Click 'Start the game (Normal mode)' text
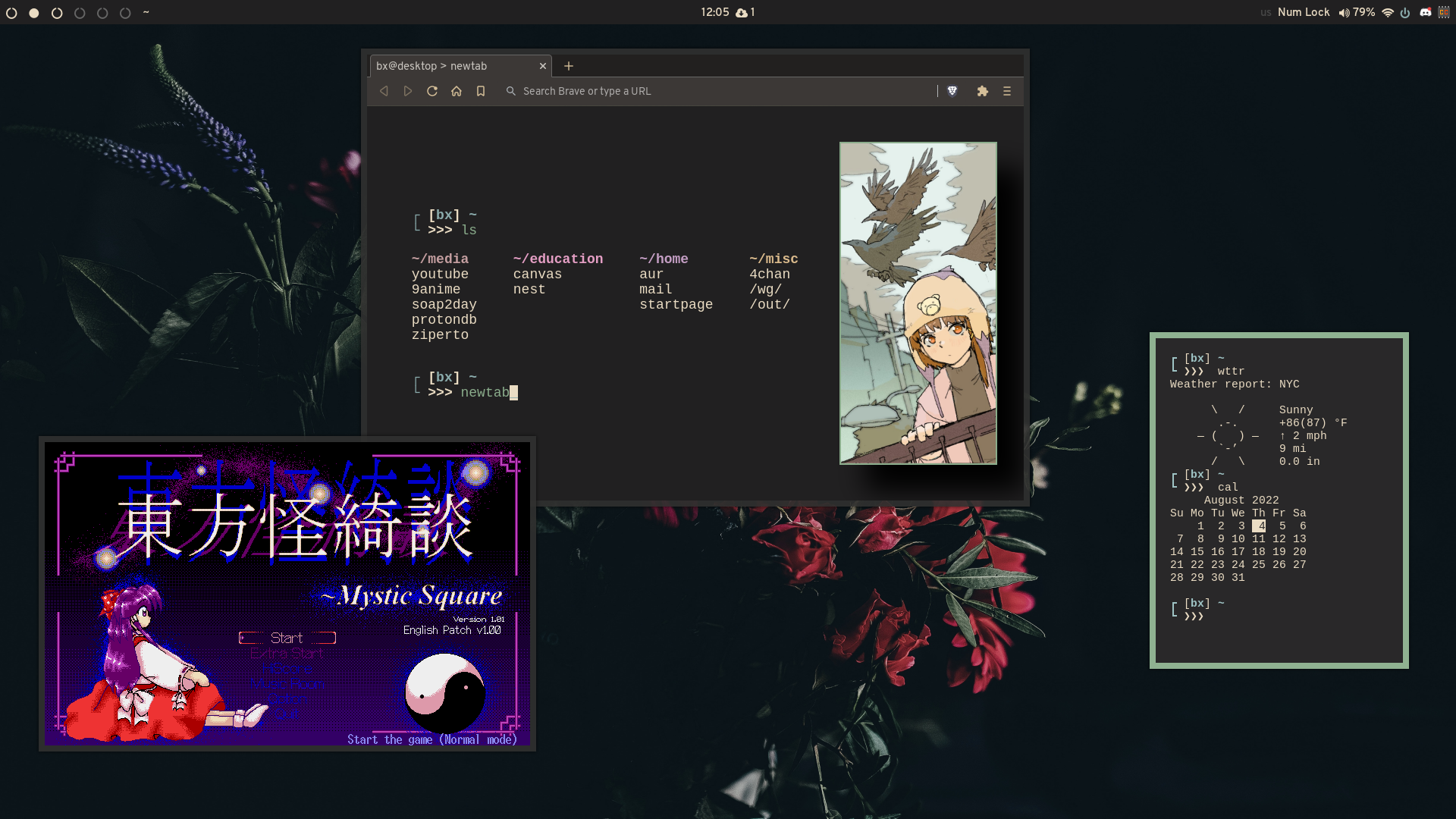The height and width of the screenshot is (819, 1456). [432, 739]
